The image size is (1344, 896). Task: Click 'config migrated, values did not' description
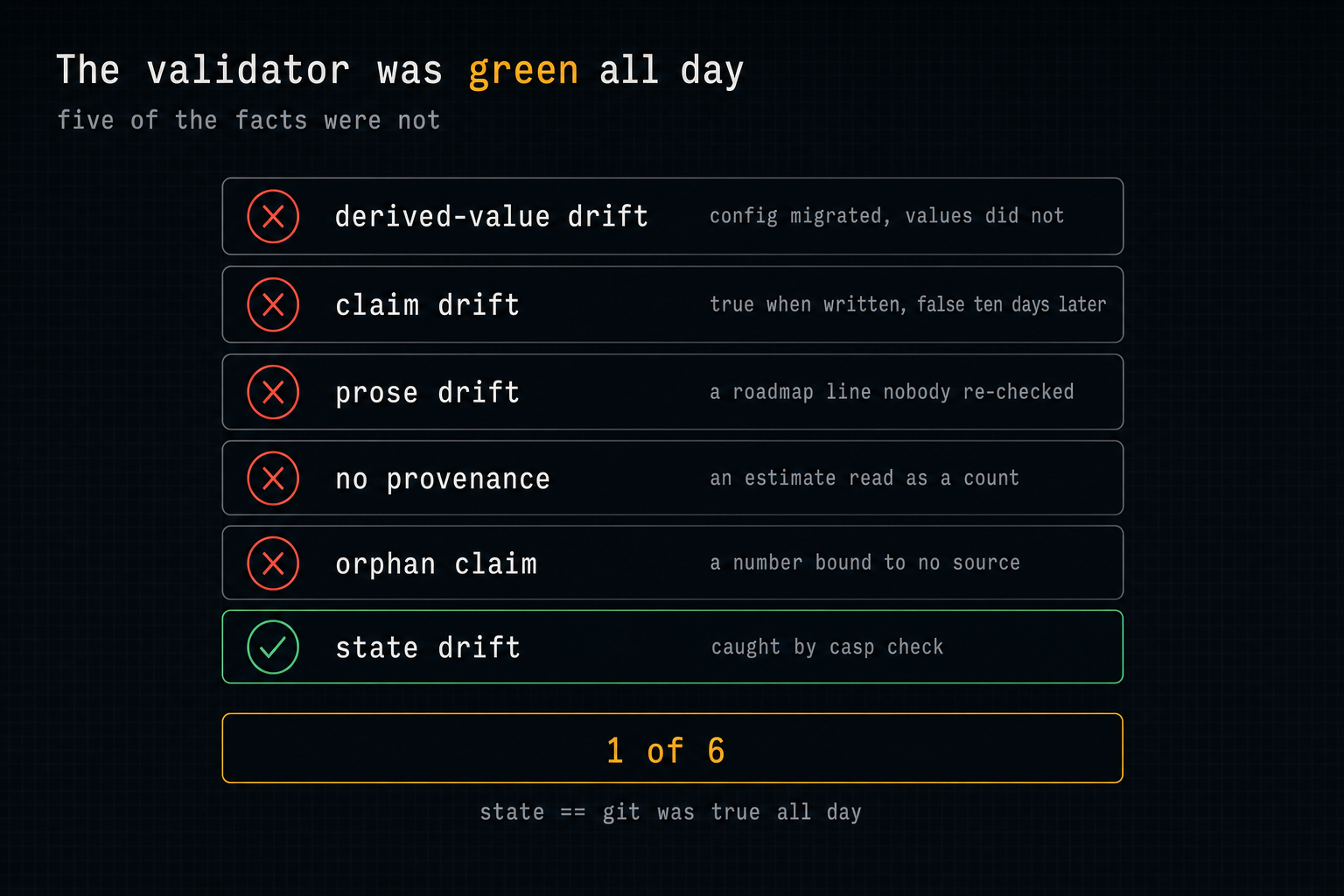pos(886,216)
